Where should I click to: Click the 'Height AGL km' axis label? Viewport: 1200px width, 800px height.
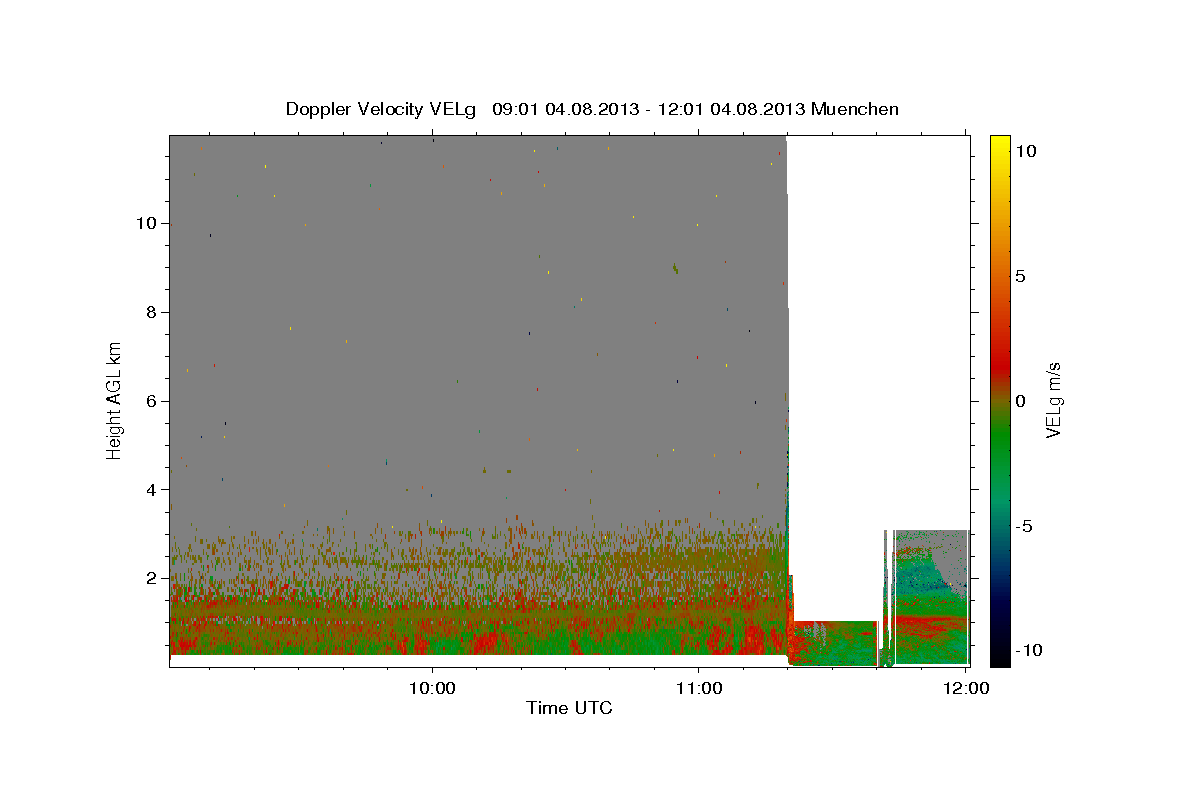click(115, 400)
